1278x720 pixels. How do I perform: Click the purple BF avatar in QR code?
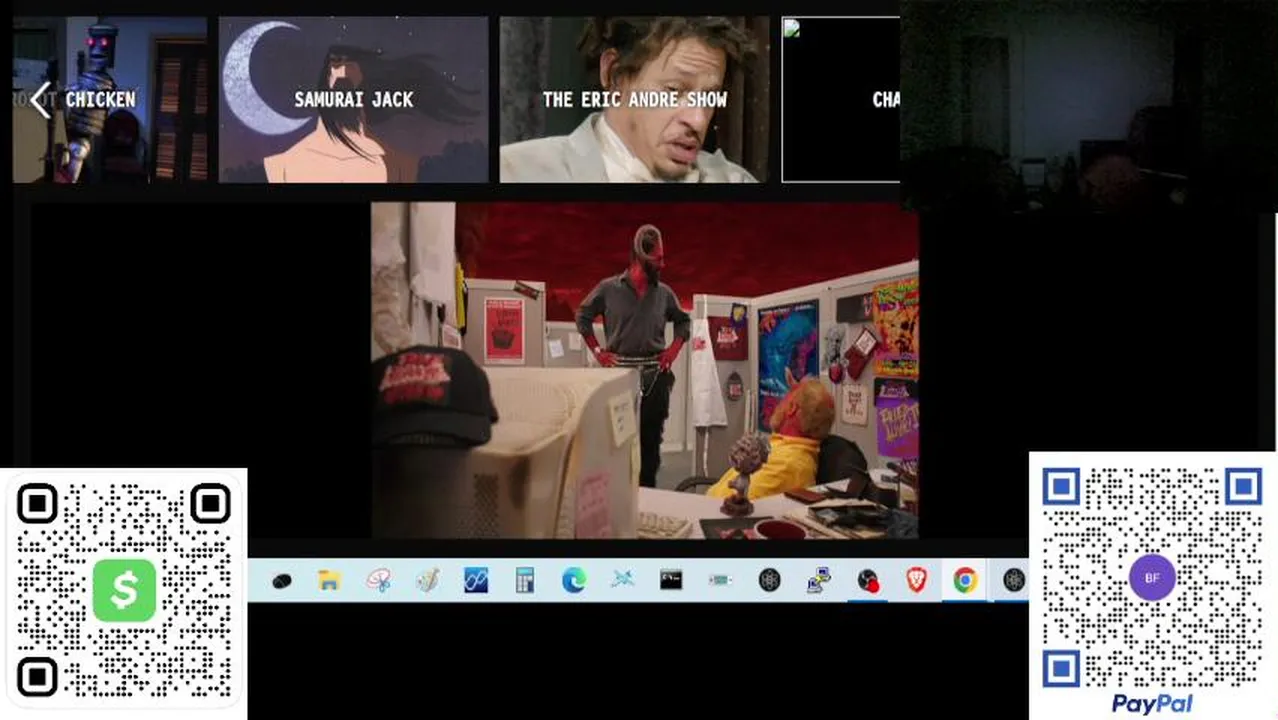[1152, 578]
